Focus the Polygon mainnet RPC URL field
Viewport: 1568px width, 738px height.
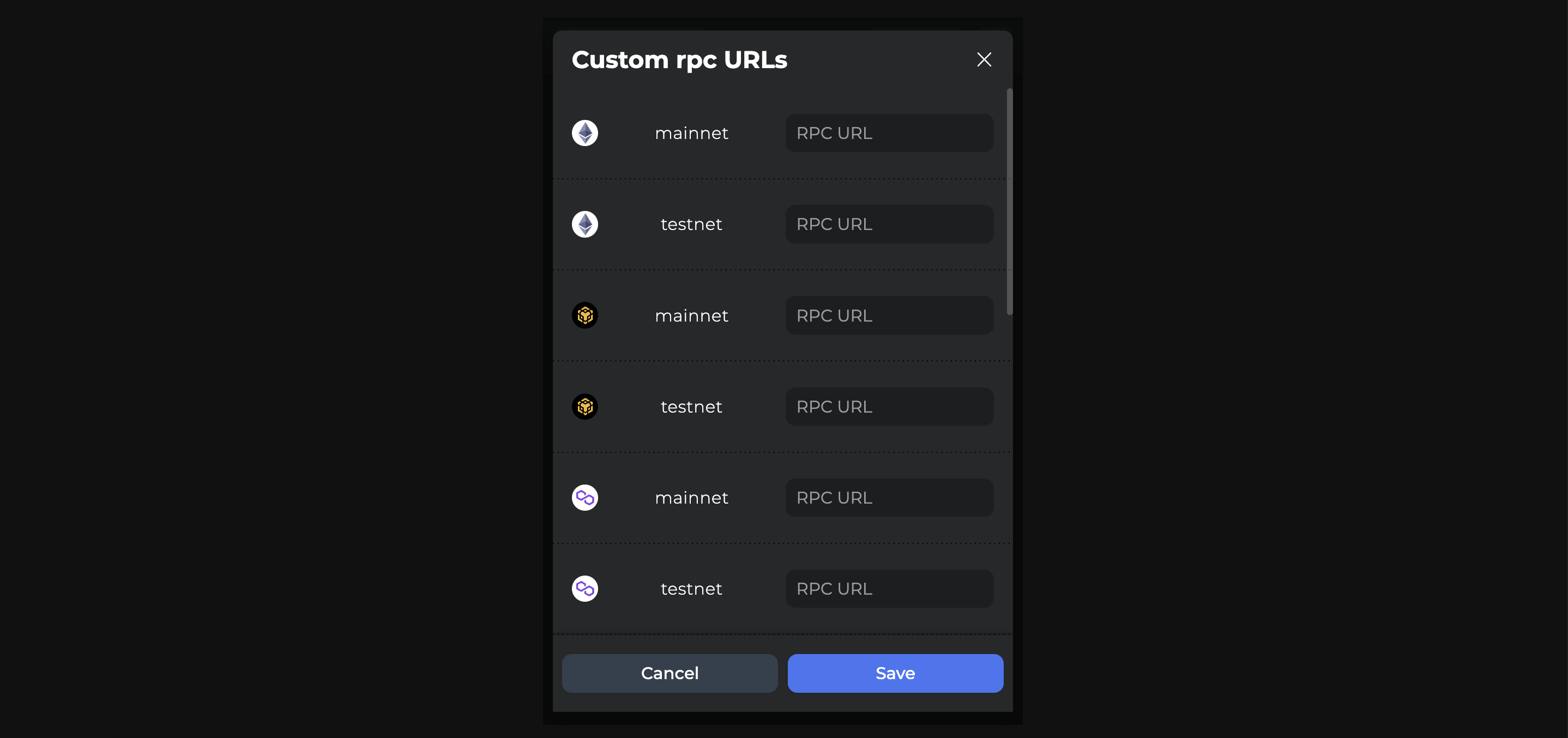click(x=889, y=498)
